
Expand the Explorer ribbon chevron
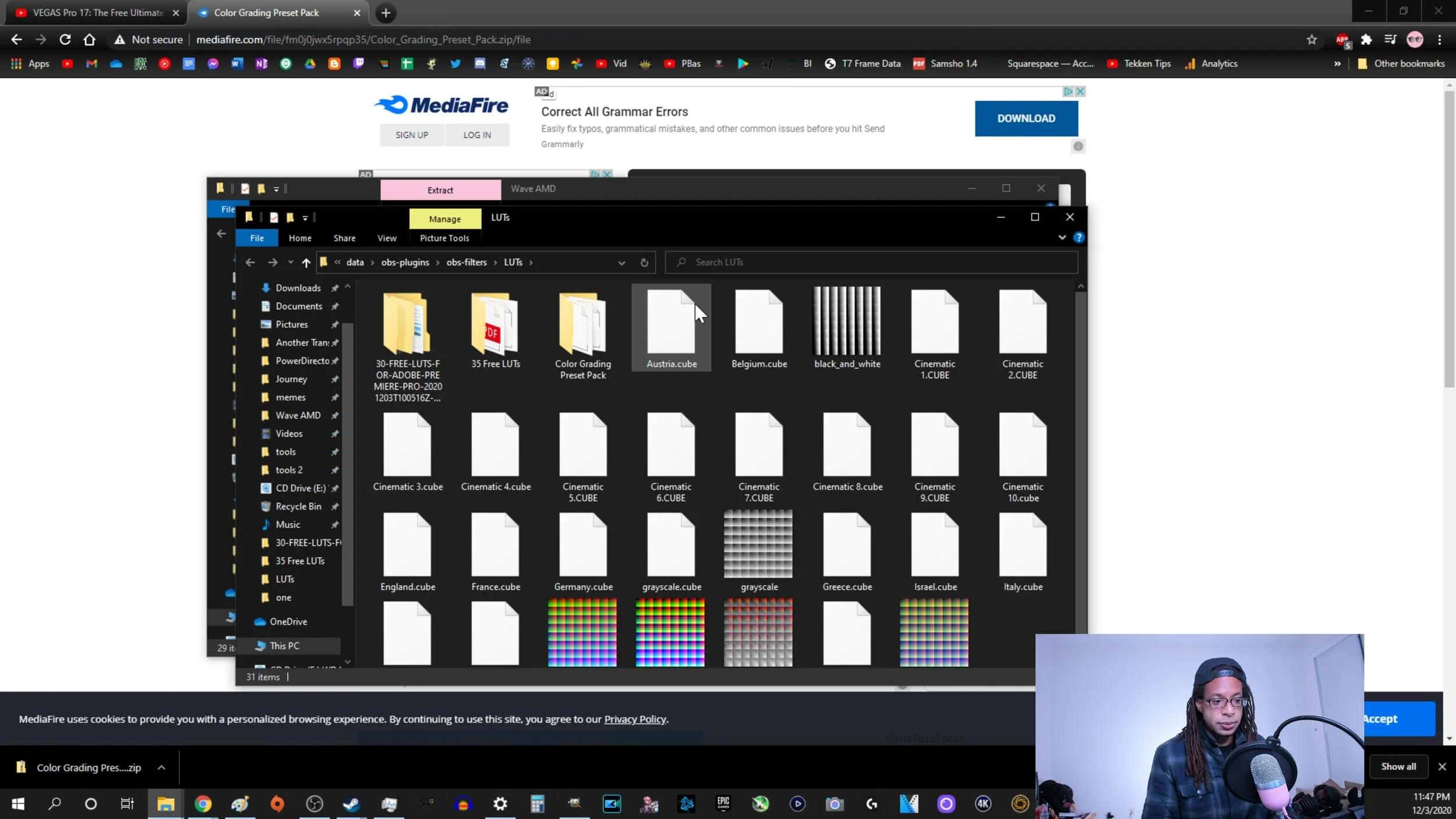(x=1062, y=238)
